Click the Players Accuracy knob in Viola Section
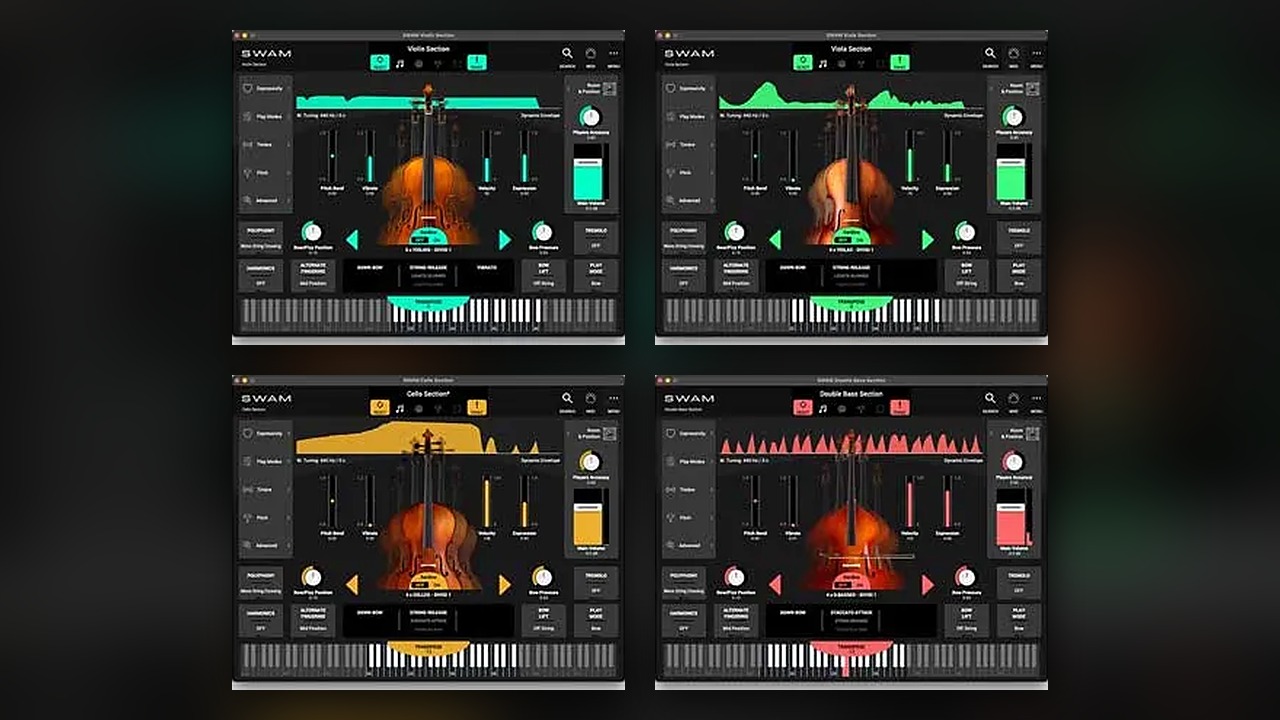This screenshot has height=720, width=1280. pyautogui.click(x=1013, y=117)
